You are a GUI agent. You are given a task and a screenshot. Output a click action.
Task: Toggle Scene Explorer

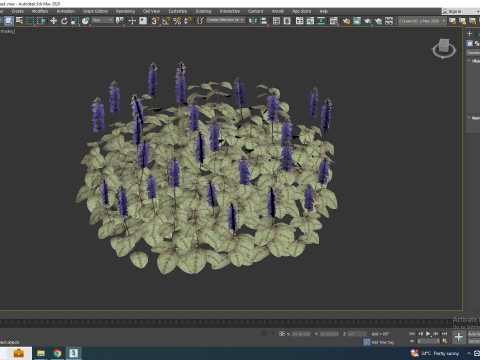276,21
